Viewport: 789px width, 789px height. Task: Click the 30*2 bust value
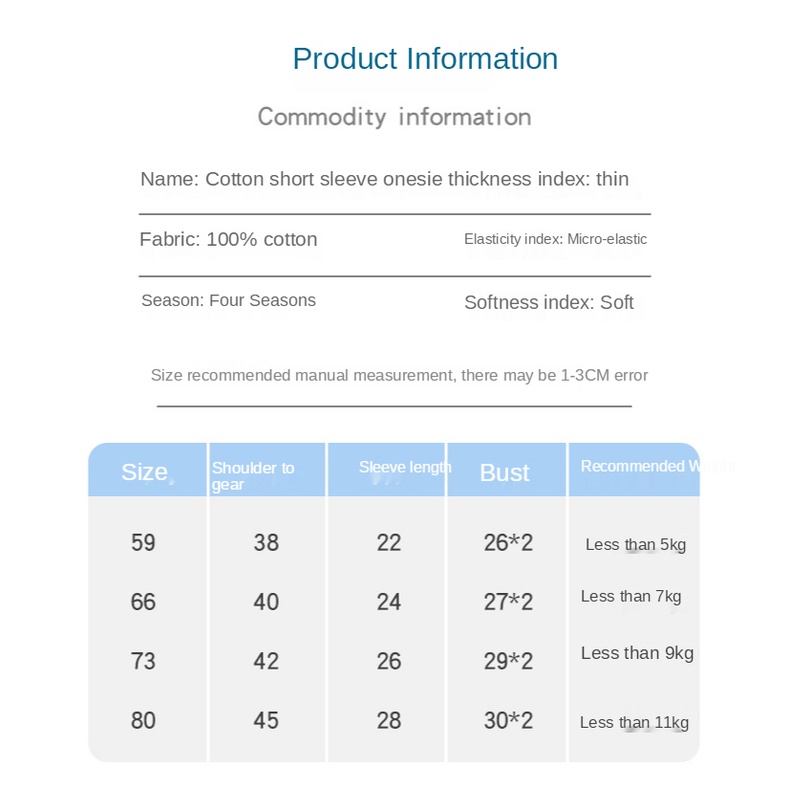[508, 720]
